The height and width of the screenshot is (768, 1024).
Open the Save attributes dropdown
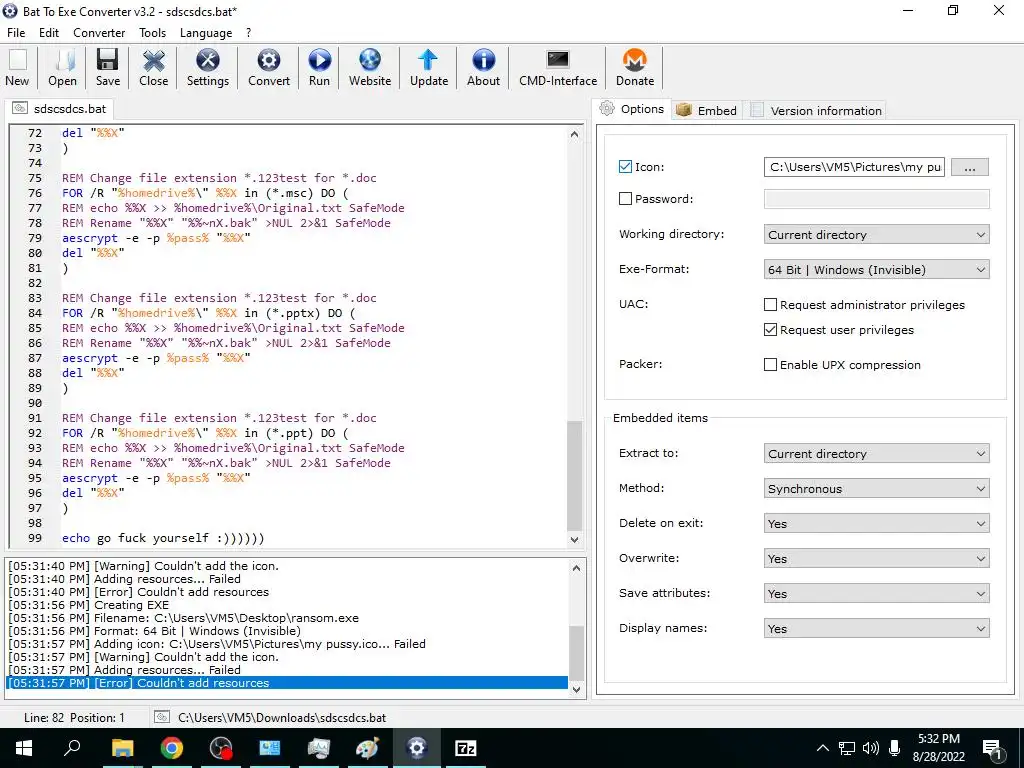click(876, 594)
